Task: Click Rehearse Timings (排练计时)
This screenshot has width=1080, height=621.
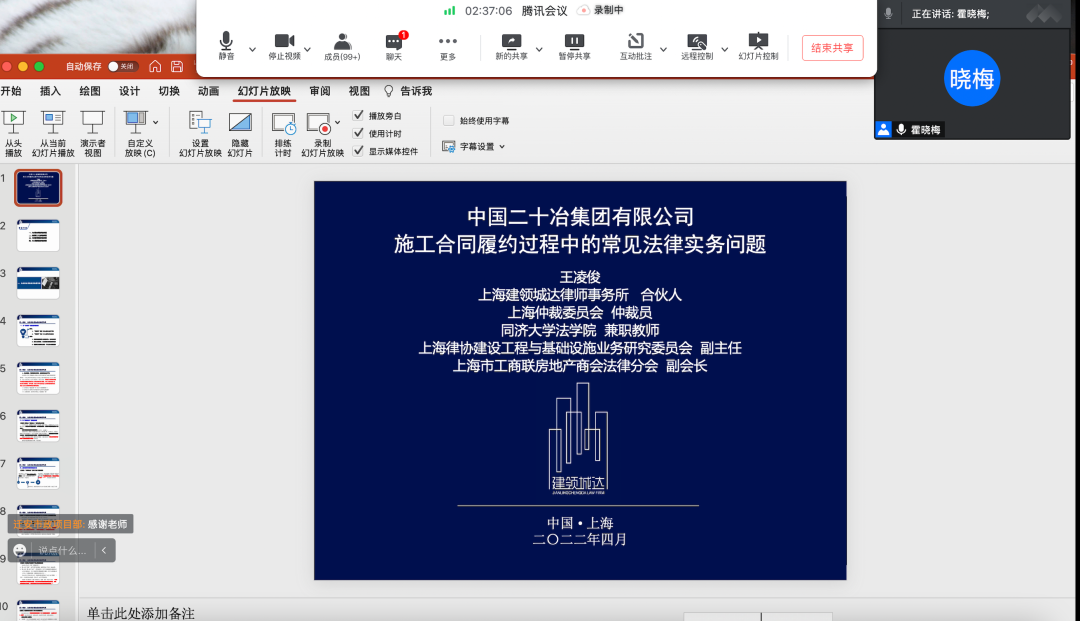Action: click(283, 134)
